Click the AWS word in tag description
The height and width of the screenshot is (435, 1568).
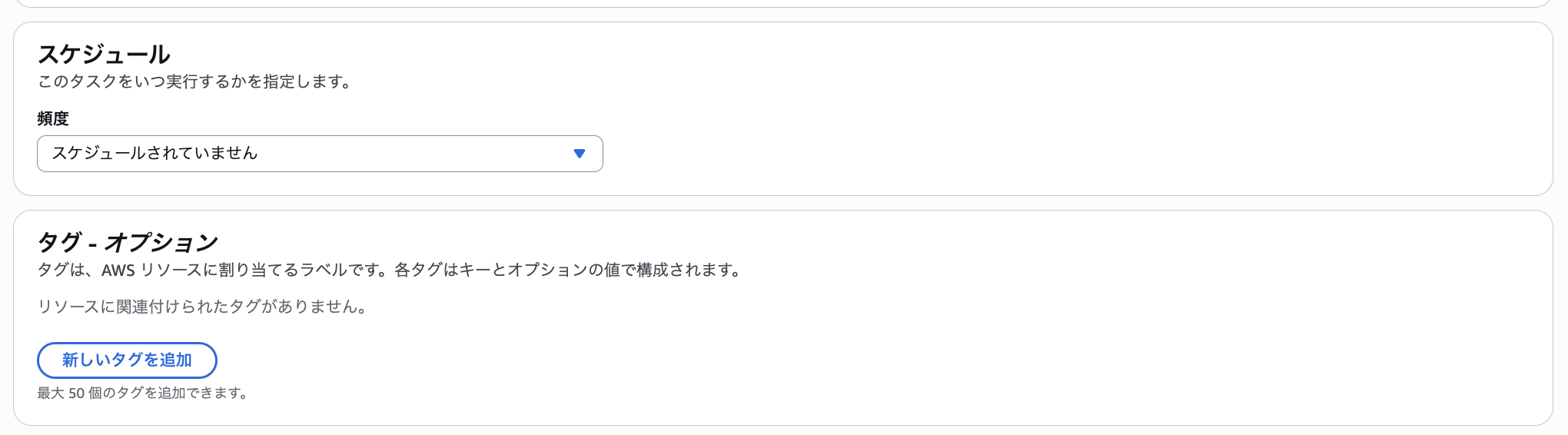pyautogui.click(x=118, y=271)
